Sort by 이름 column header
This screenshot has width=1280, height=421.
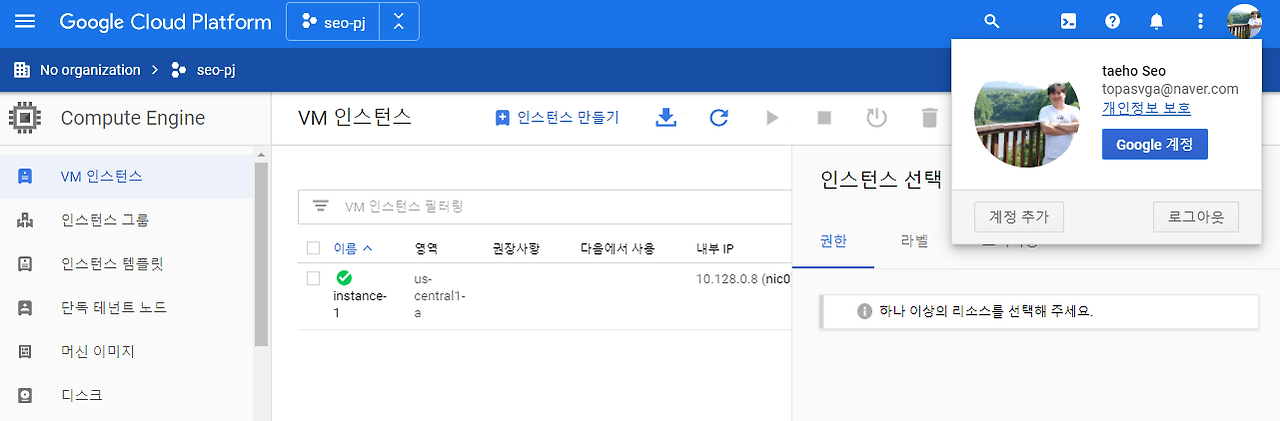[x=352, y=248]
